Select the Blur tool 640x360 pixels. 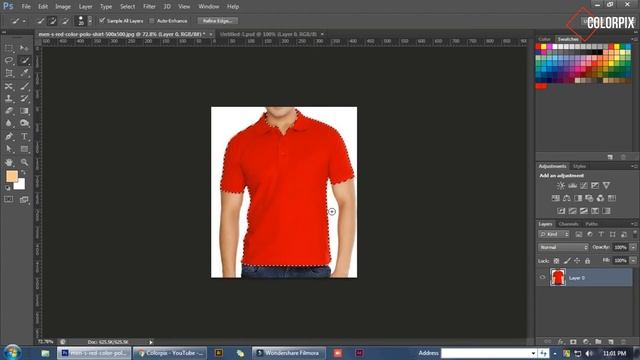9,123
